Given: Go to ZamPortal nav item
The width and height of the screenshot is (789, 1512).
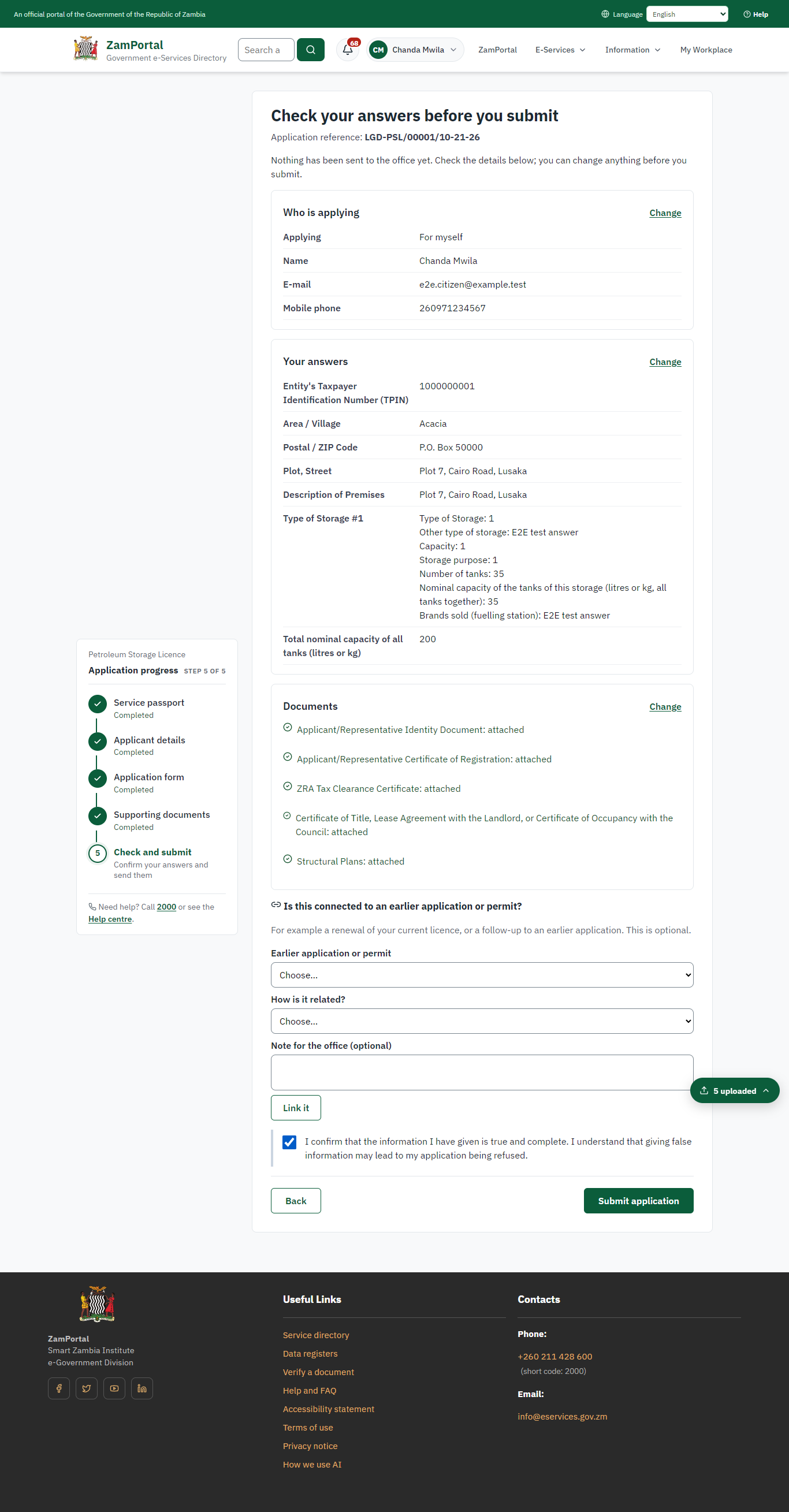Looking at the screenshot, I should (497, 50).
